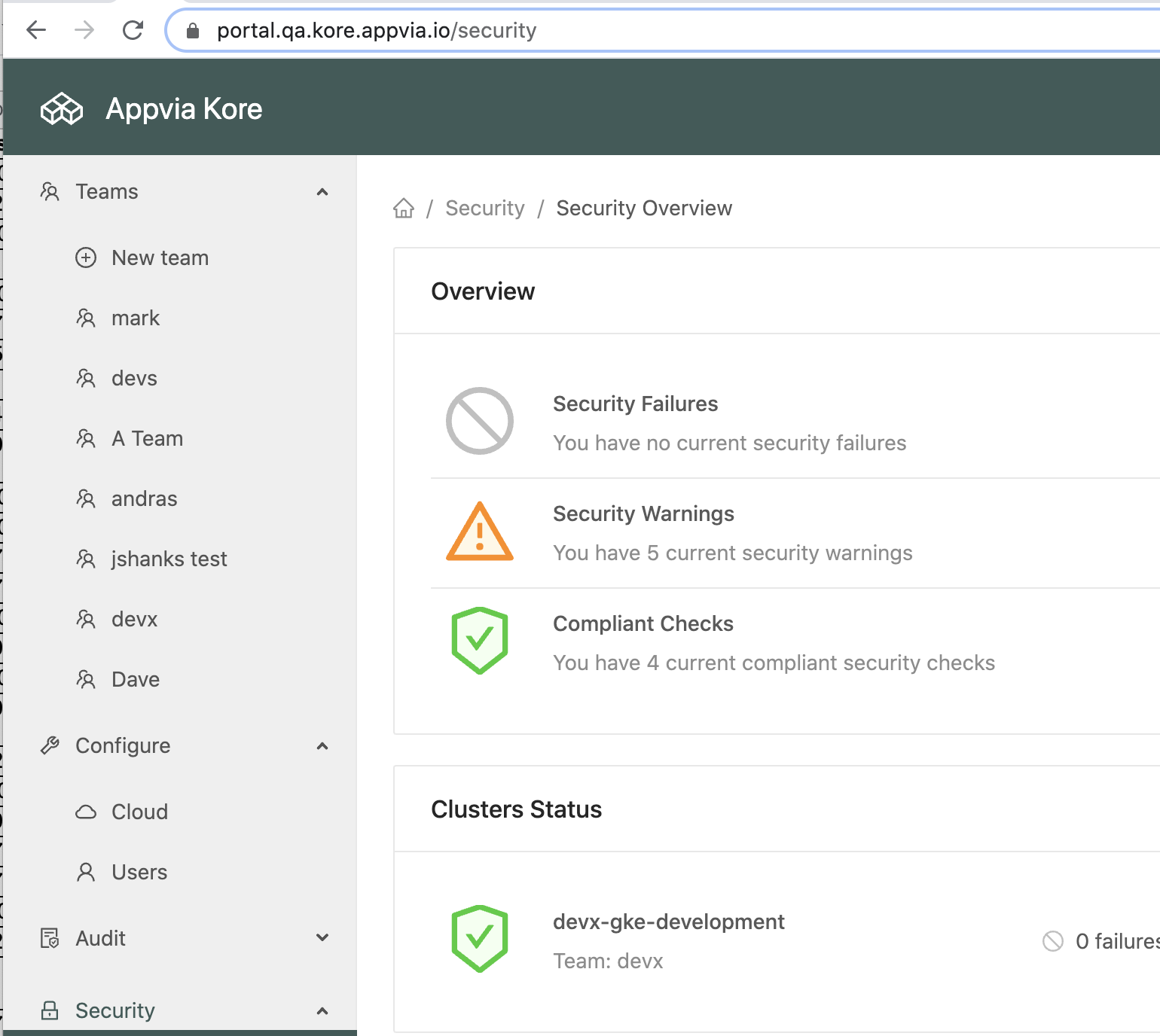Collapse the Configure section chevron
Screen dimensions: 1160x1036
click(x=322, y=746)
